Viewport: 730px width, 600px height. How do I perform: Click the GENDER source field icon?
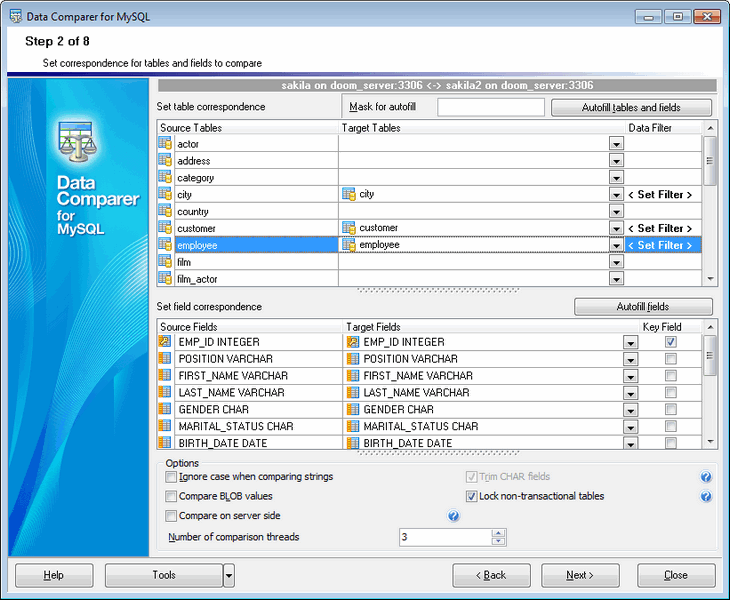(x=165, y=409)
